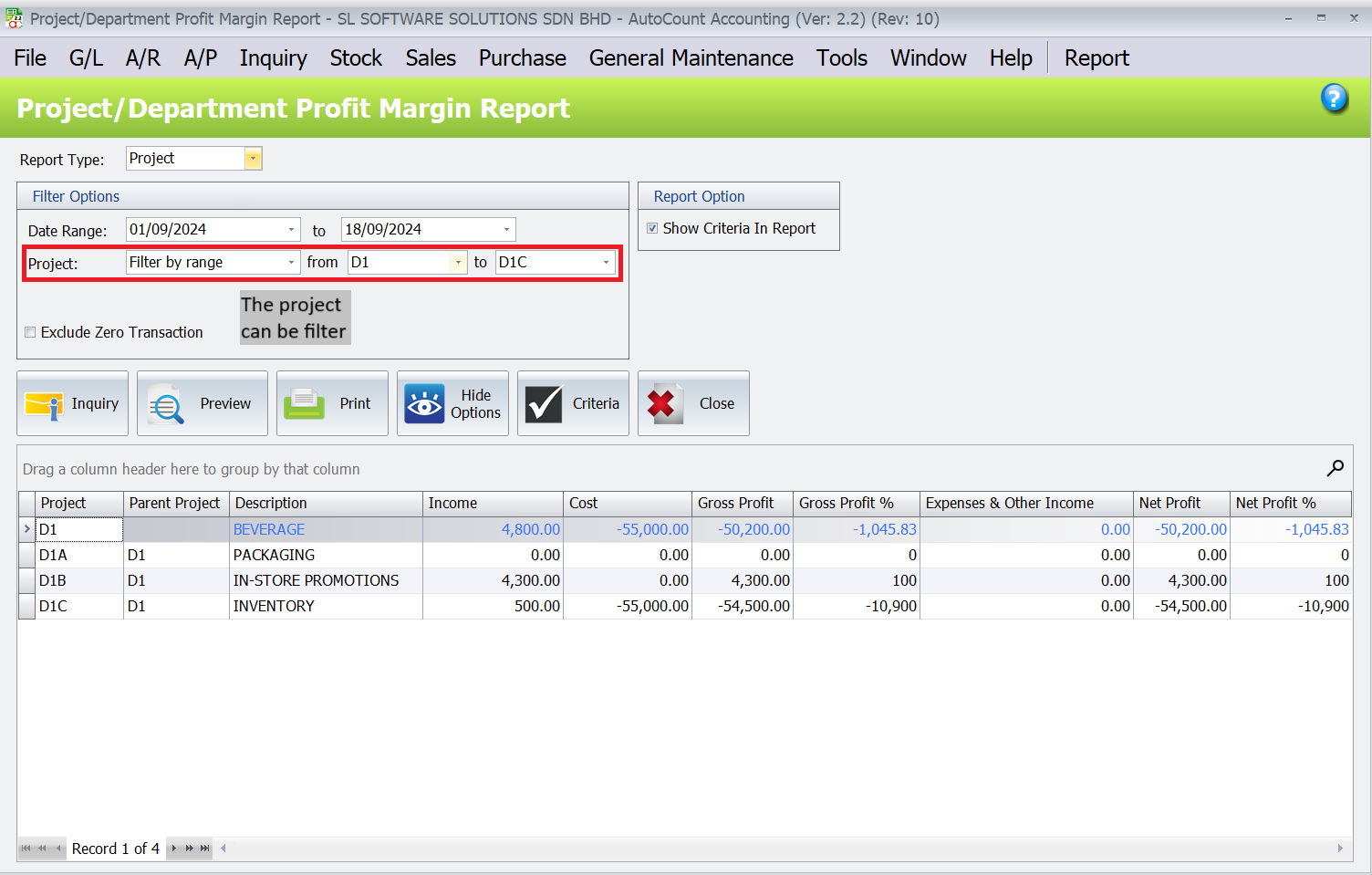
Task: Click the Preview magnifier document icon
Action: [166, 404]
